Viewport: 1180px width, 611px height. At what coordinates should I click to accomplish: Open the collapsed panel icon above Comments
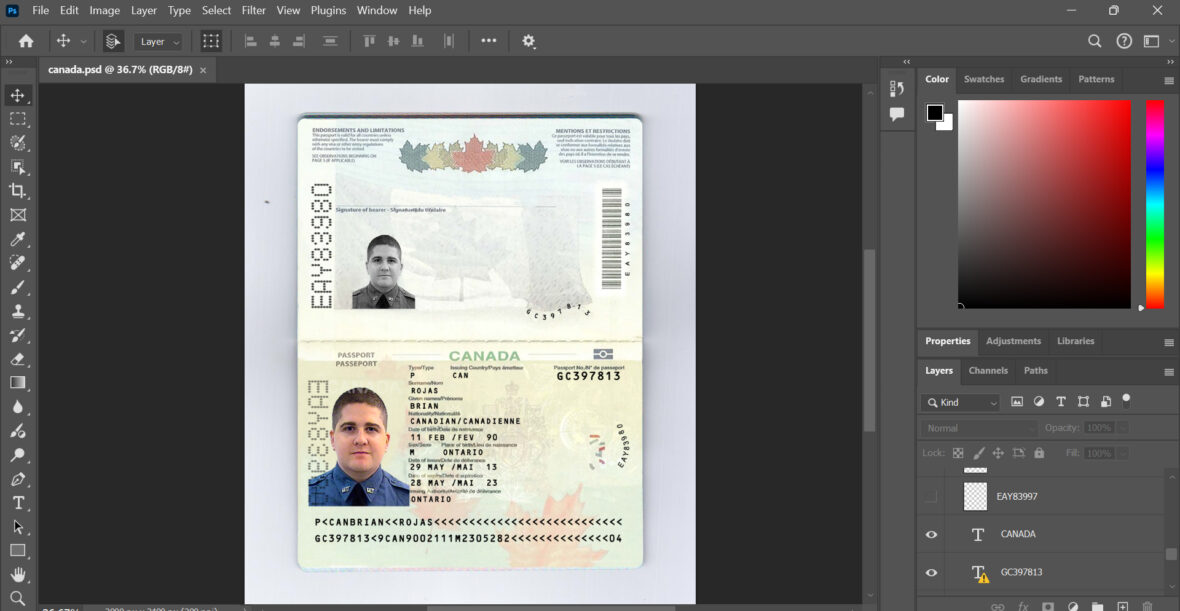pos(896,89)
